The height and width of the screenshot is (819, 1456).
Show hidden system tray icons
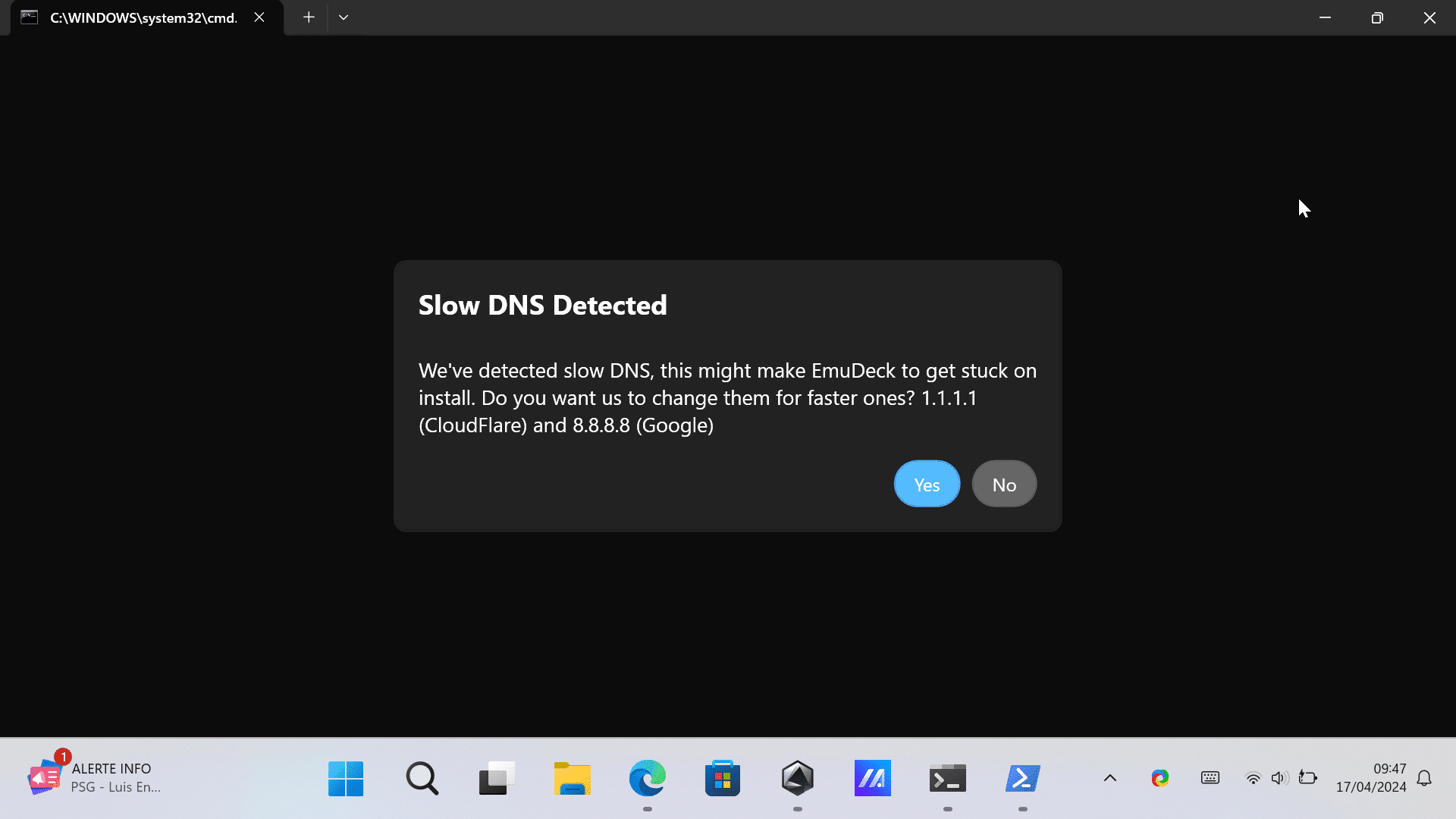pyautogui.click(x=1110, y=778)
